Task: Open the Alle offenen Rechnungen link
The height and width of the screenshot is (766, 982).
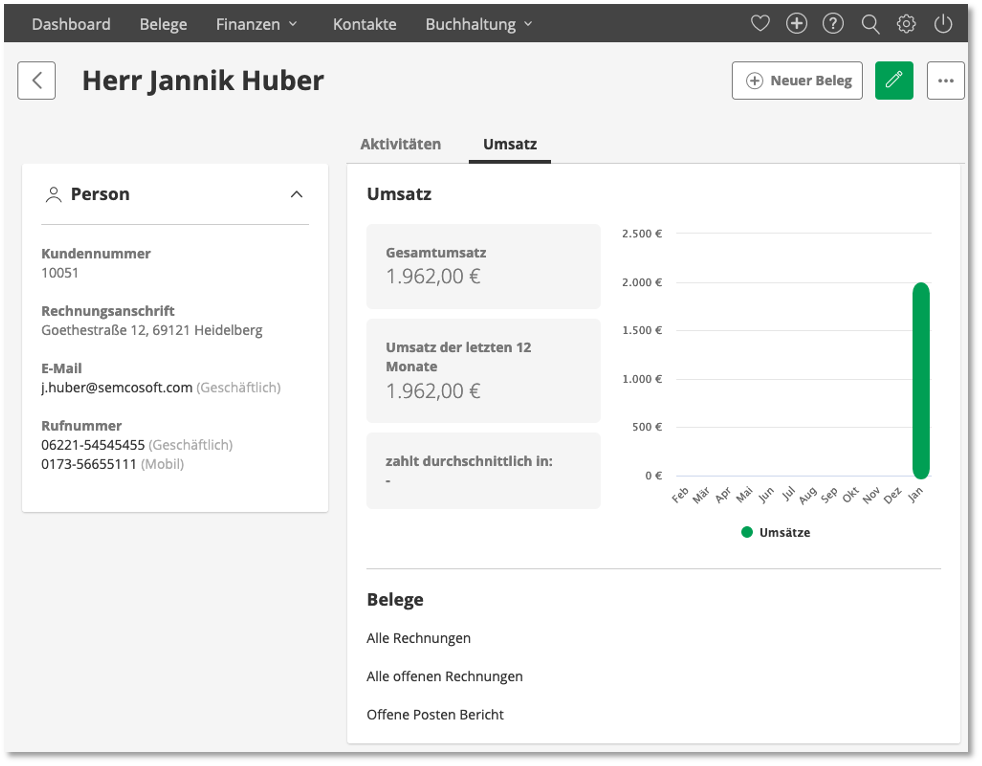Action: pyautogui.click(x=444, y=676)
